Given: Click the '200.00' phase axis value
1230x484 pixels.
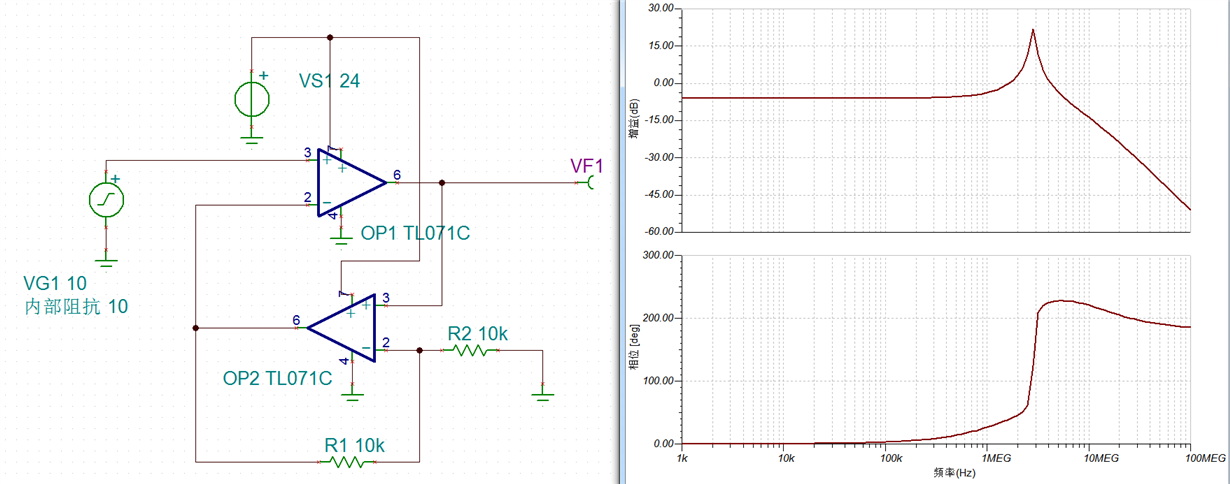Looking at the screenshot, I should (659, 318).
